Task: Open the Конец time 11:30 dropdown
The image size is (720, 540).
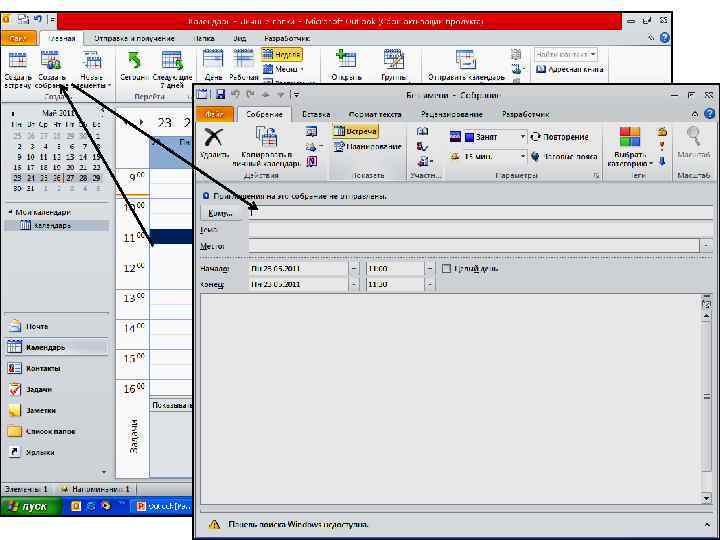Action: point(429,284)
